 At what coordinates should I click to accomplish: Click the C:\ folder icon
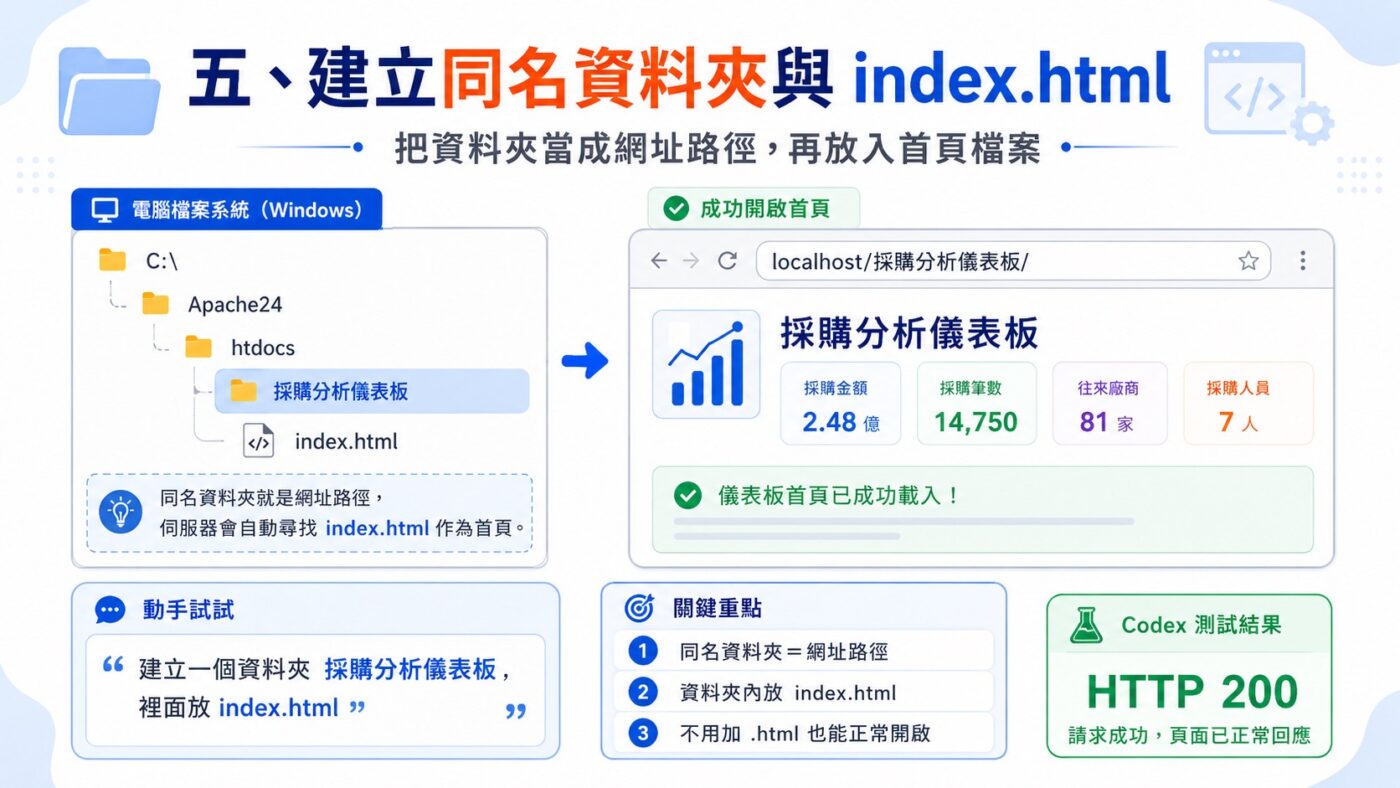click(x=112, y=261)
